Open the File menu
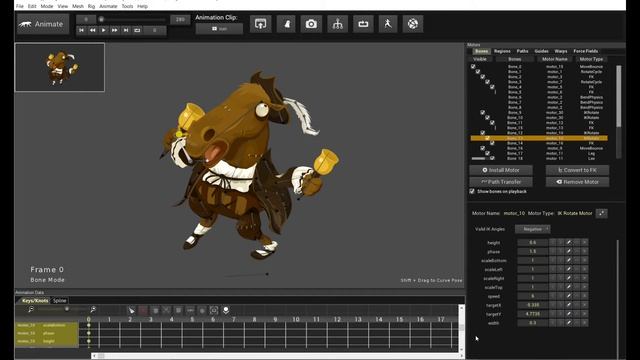Screen dimensions: 640x360 coord(20,6)
